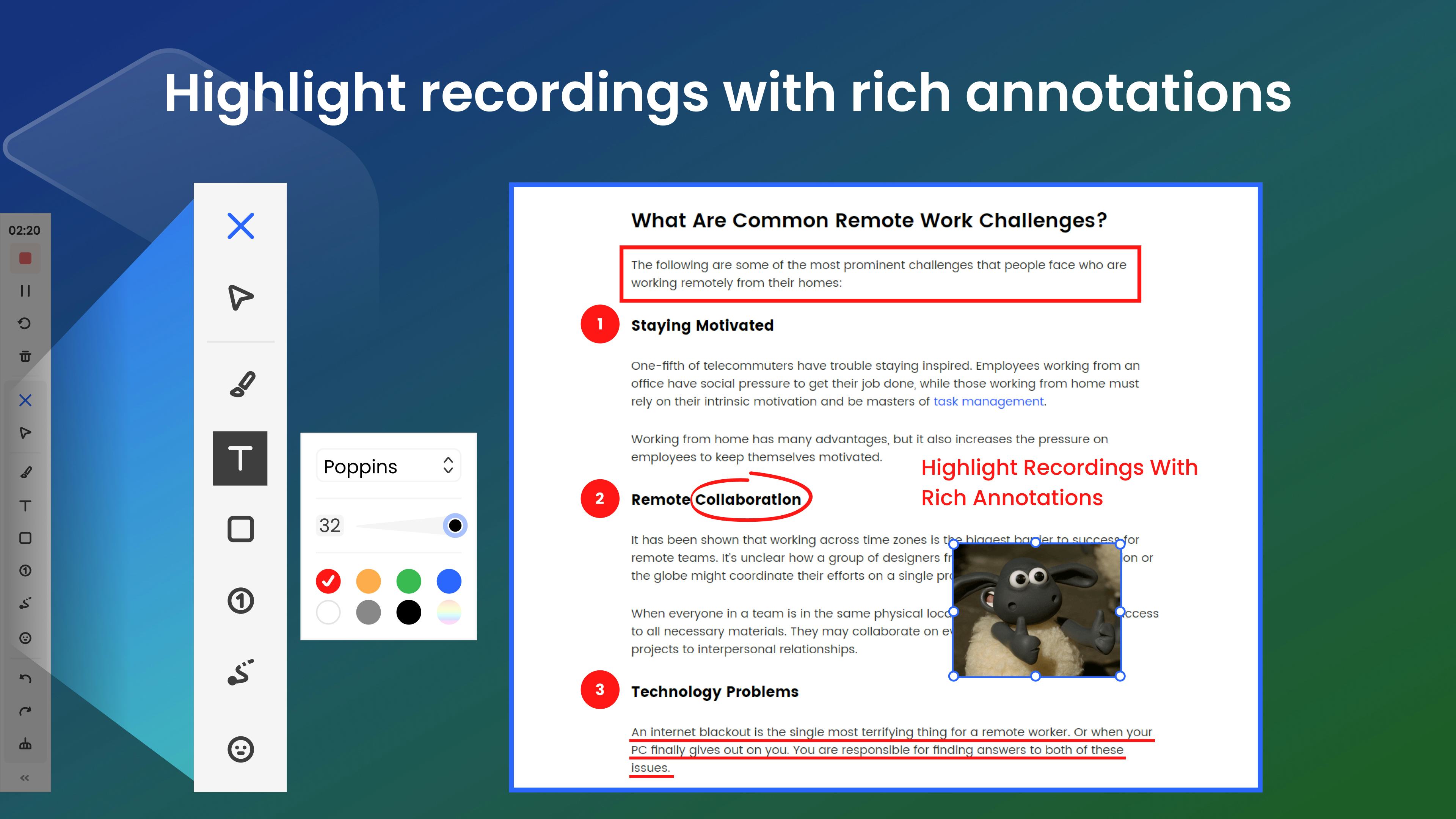Select the Emoji/Sticker tool
This screenshot has width=1456, height=819.
click(x=241, y=748)
